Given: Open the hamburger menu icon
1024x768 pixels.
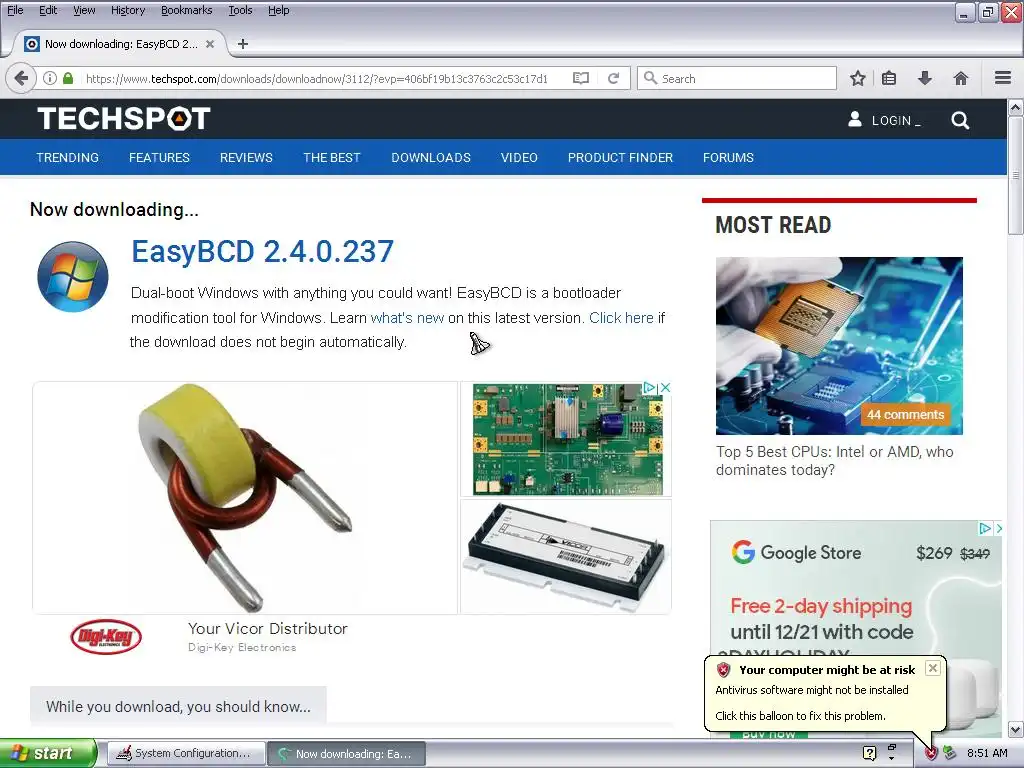Looking at the screenshot, I should click(x=1003, y=78).
